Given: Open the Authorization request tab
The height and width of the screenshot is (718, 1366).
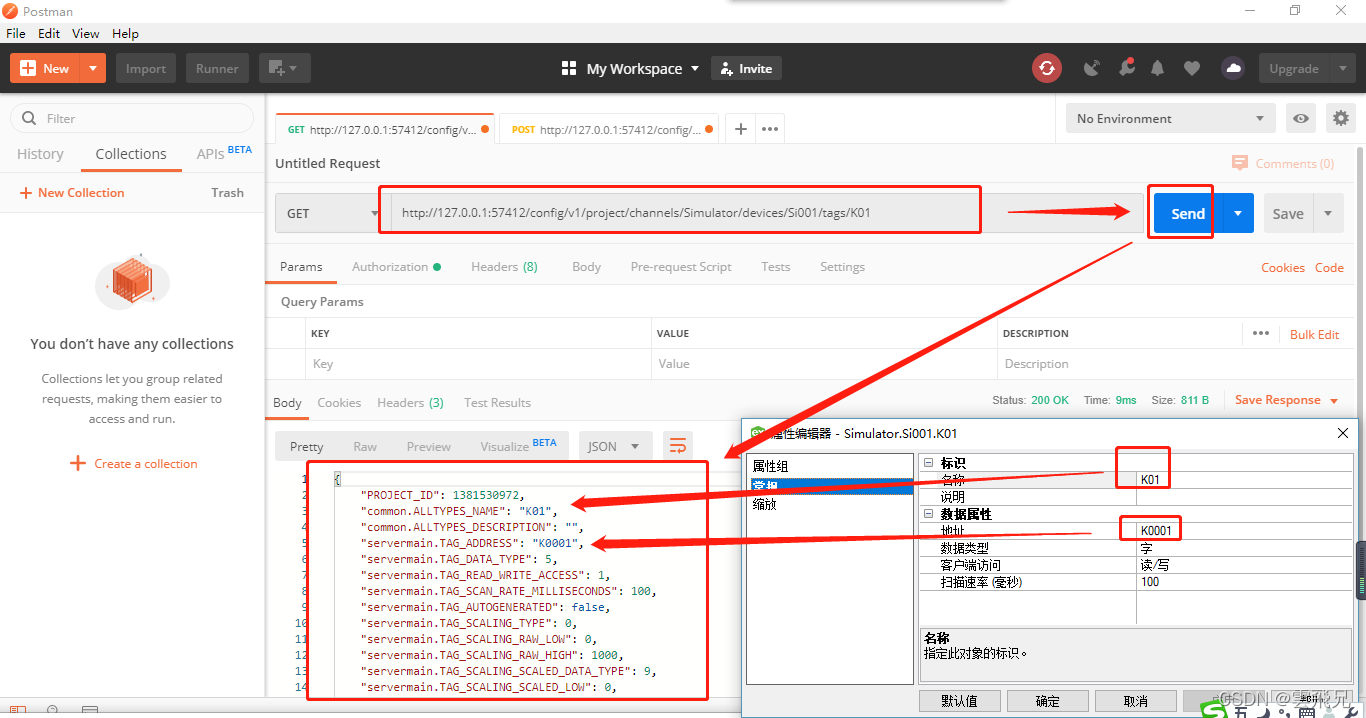Looking at the screenshot, I should tap(396, 267).
